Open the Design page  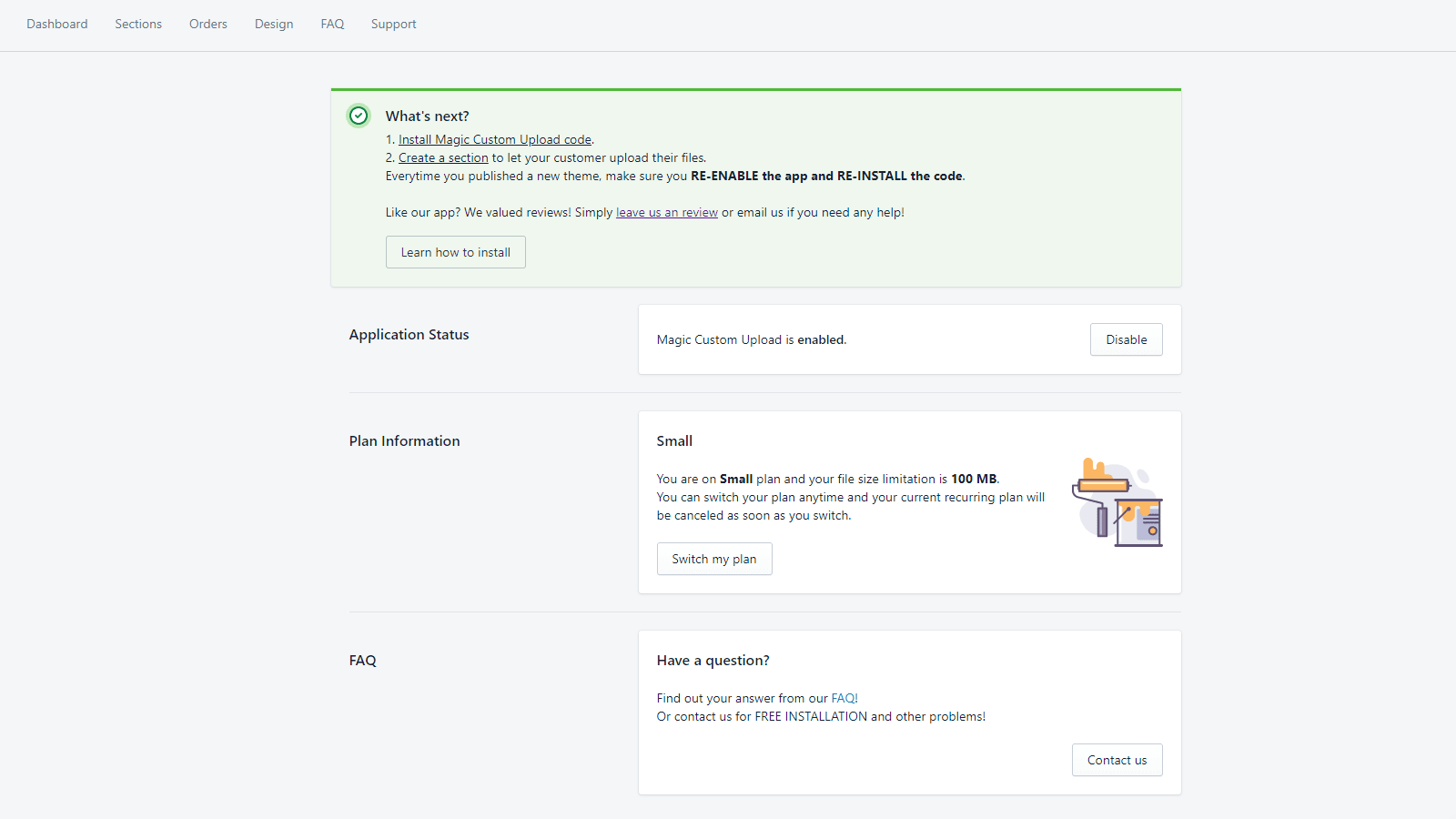273,24
